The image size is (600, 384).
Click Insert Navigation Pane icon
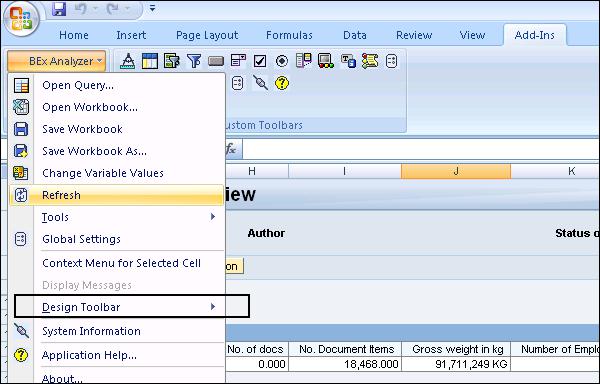pyautogui.click(x=172, y=61)
